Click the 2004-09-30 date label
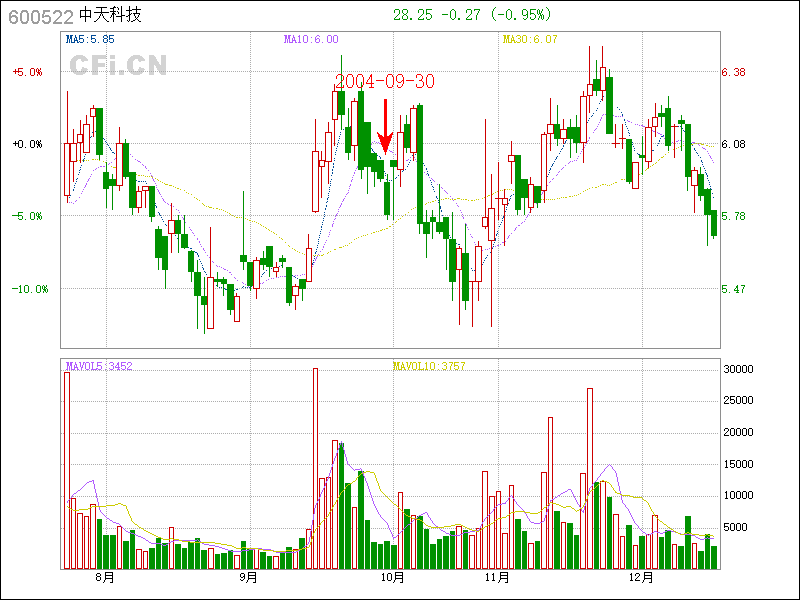 pos(385,81)
